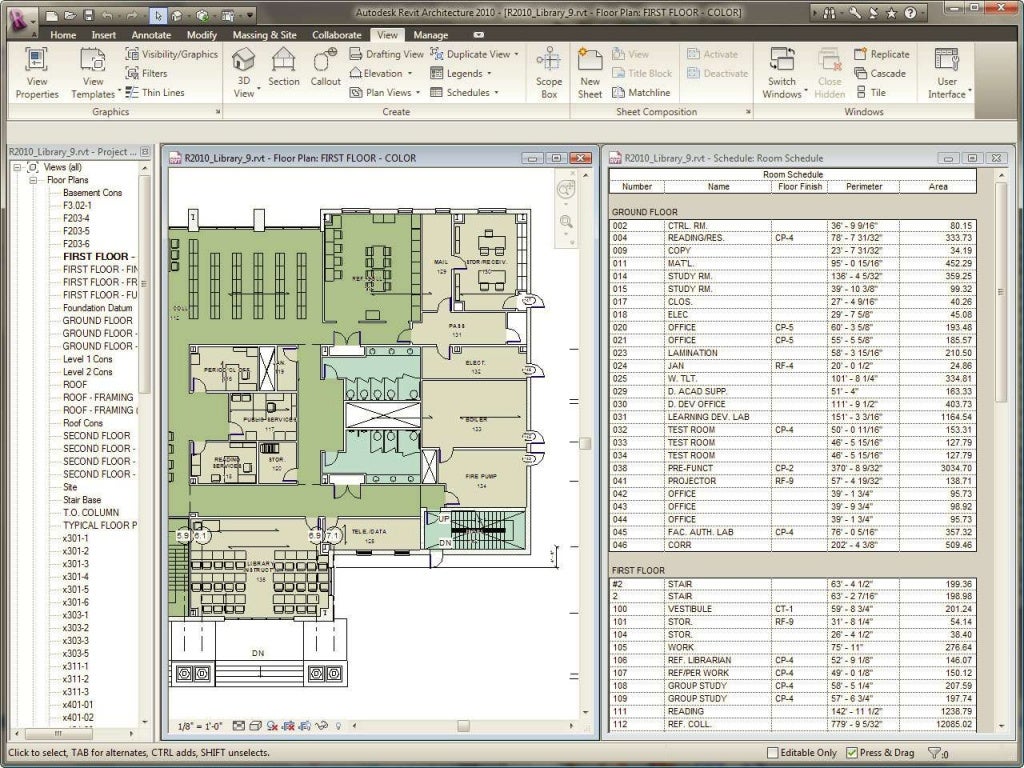1024x768 pixels.
Task: Select the Callout tool
Action: (x=325, y=67)
